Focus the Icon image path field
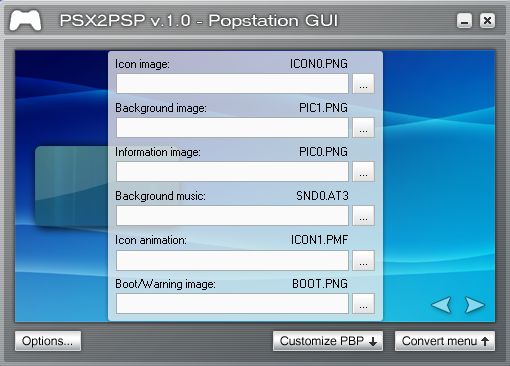 232,84
